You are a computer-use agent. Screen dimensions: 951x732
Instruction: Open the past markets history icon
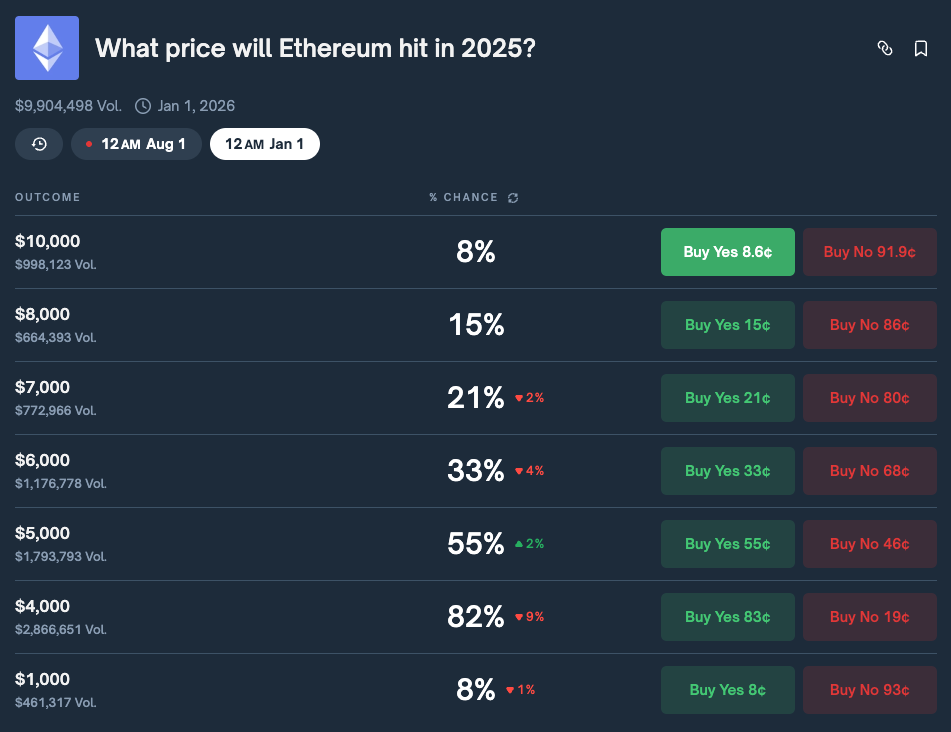pyautogui.click(x=39, y=144)
